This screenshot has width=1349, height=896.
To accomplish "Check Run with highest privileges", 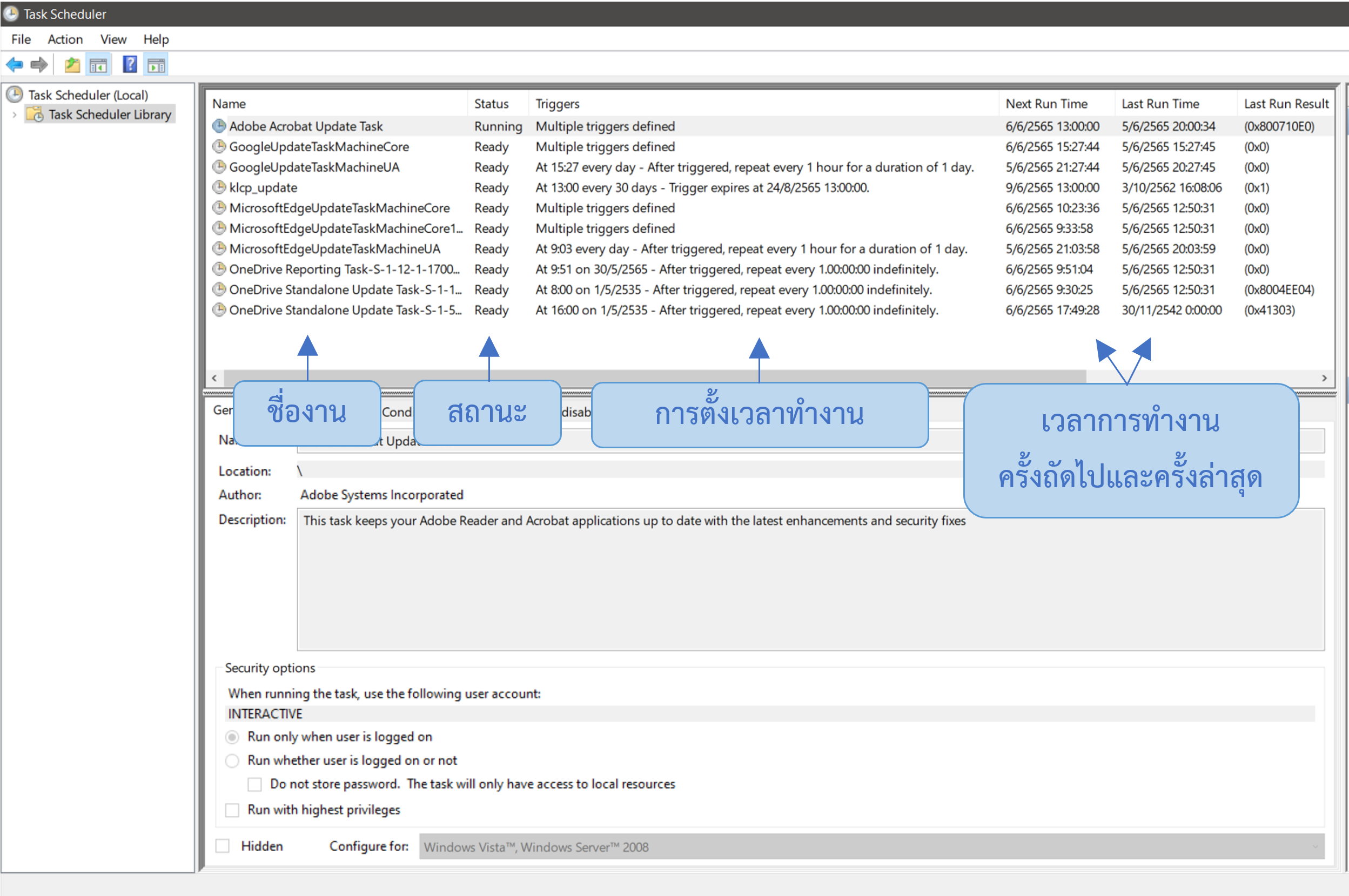I will pos(232,810).
